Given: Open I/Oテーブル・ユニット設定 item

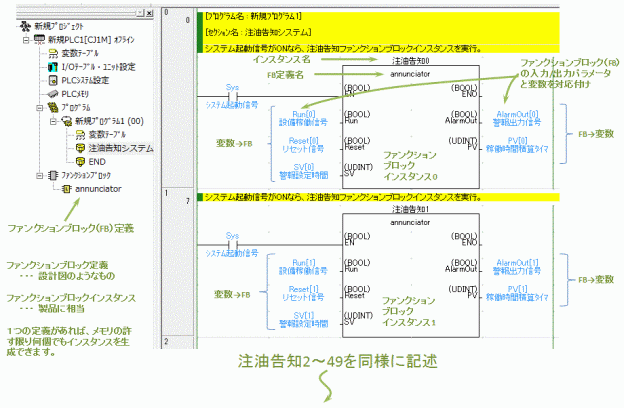Looking at the screenshot, I should 98,67.
